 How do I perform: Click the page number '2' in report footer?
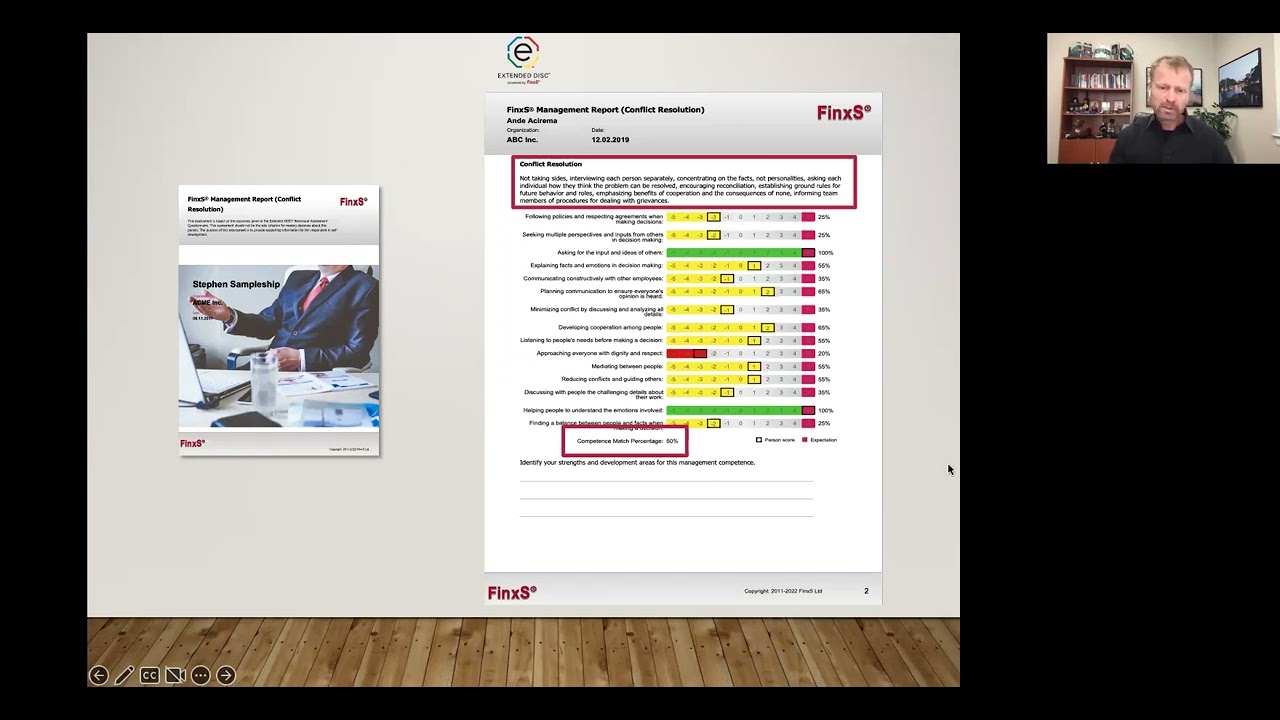(866, 591)
